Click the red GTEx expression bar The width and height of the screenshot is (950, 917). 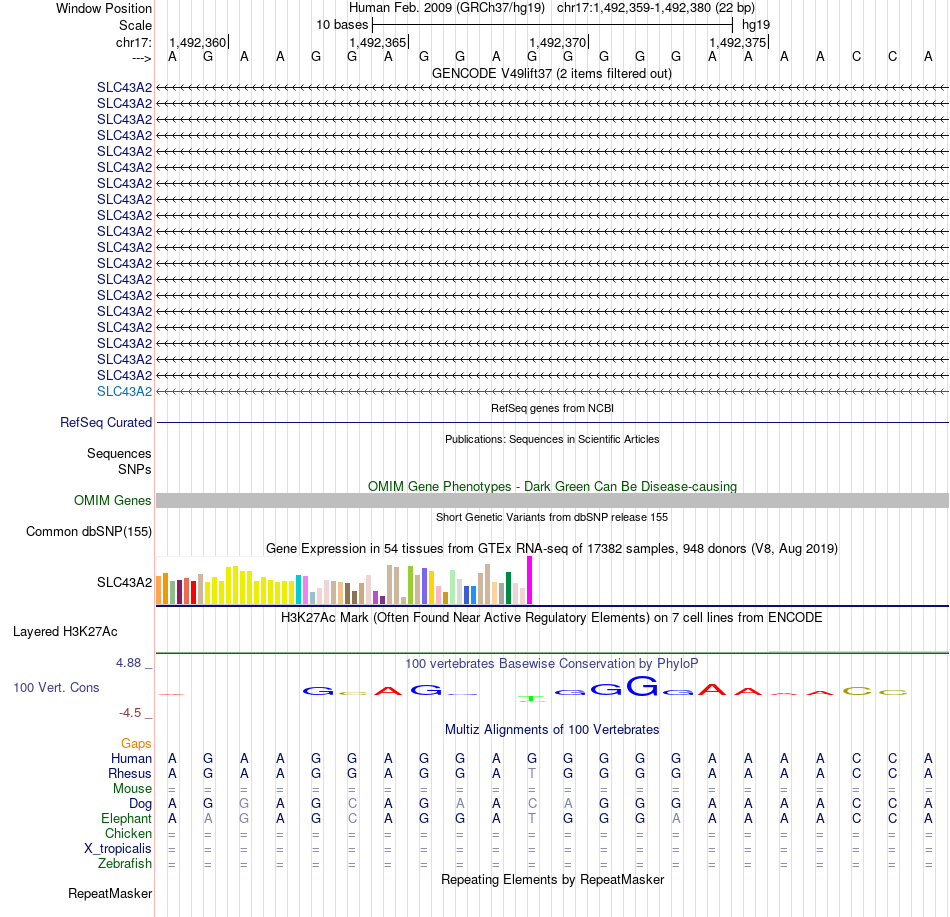click(193, 592)
